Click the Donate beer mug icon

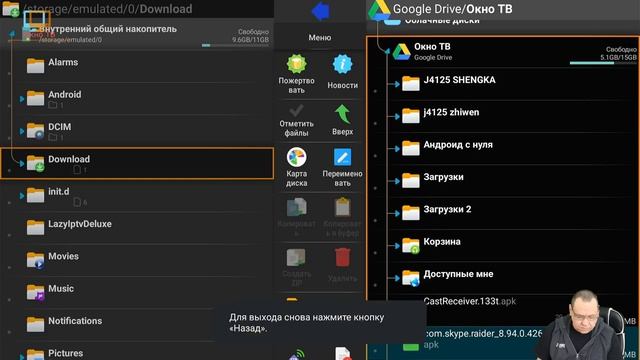[x=297, y=64]
